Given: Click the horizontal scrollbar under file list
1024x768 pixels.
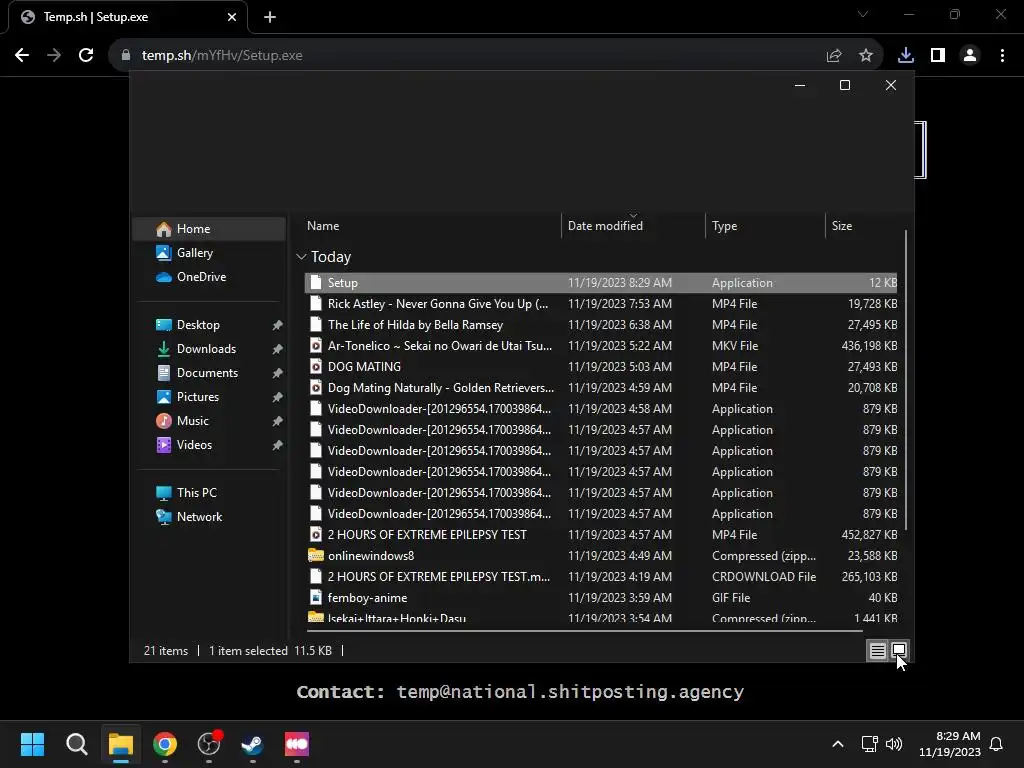Looking at the screenshot, I should point(584,631).
